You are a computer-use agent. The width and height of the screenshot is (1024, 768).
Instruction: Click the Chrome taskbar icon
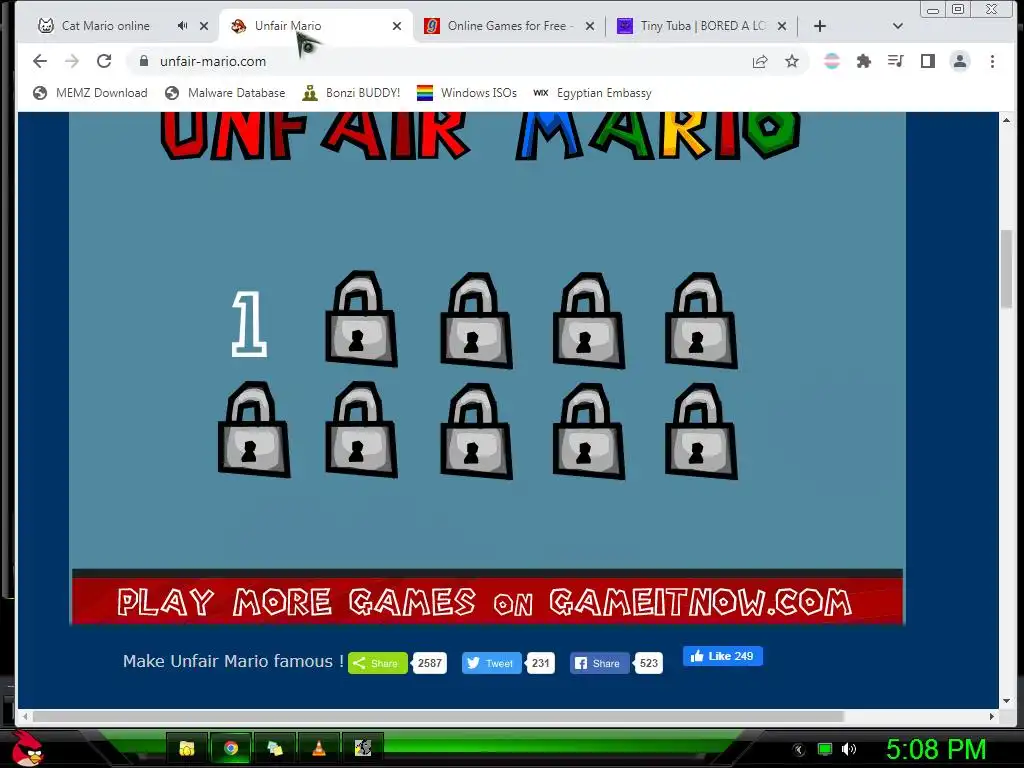coord(231,748)
